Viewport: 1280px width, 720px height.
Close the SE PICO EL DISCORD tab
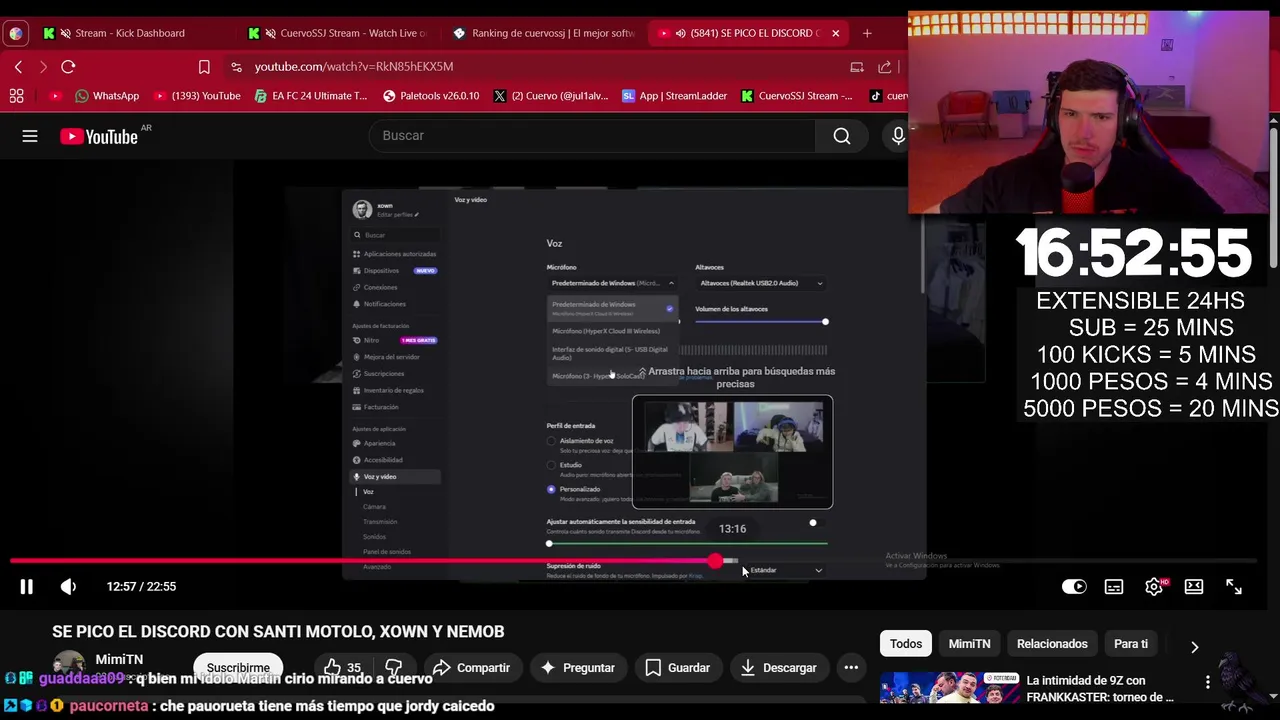(835, 33)
